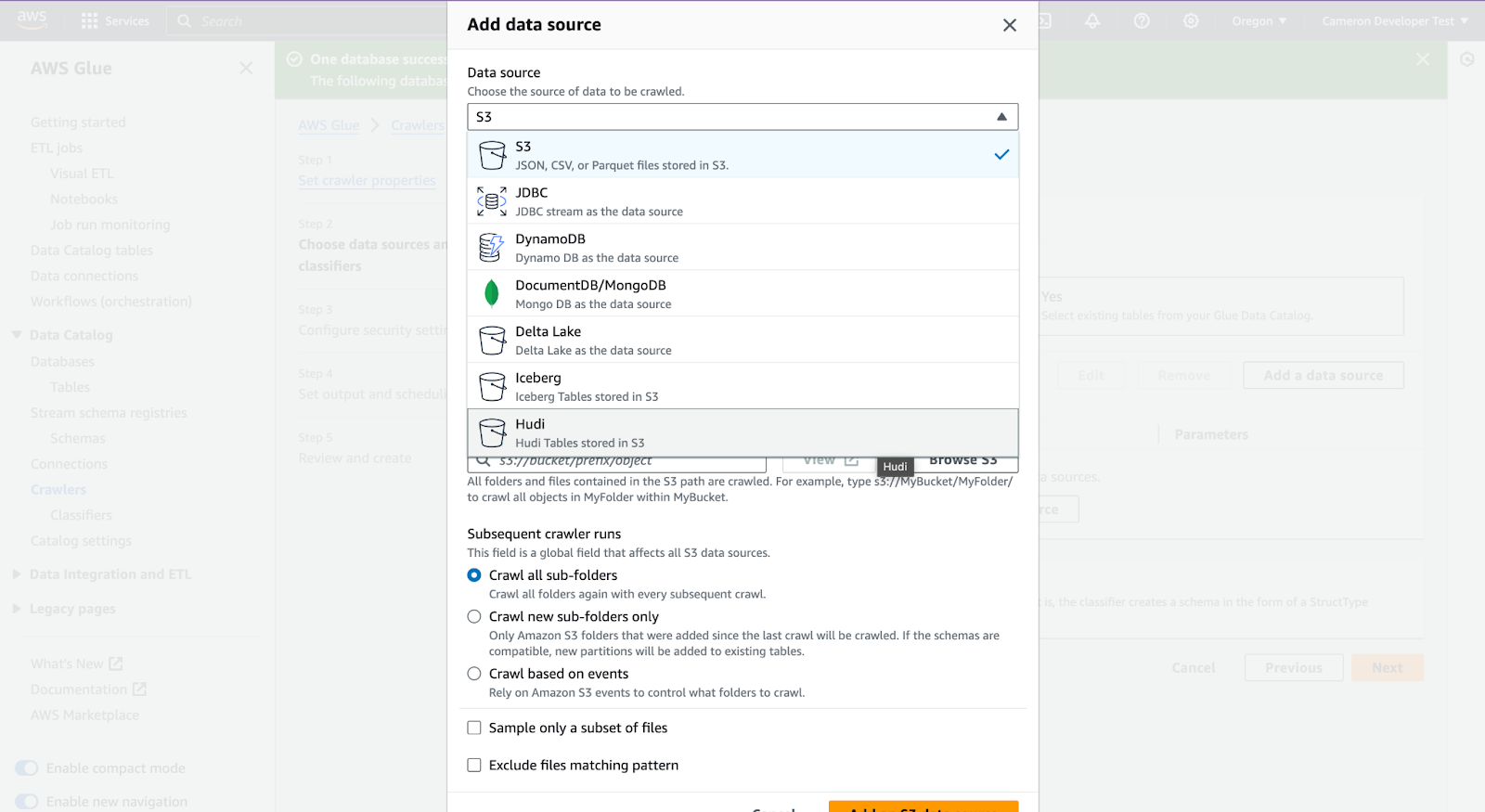
Task: Click the external link icon next to What's New
Action: pyautogui.click(x=116, y=664)
